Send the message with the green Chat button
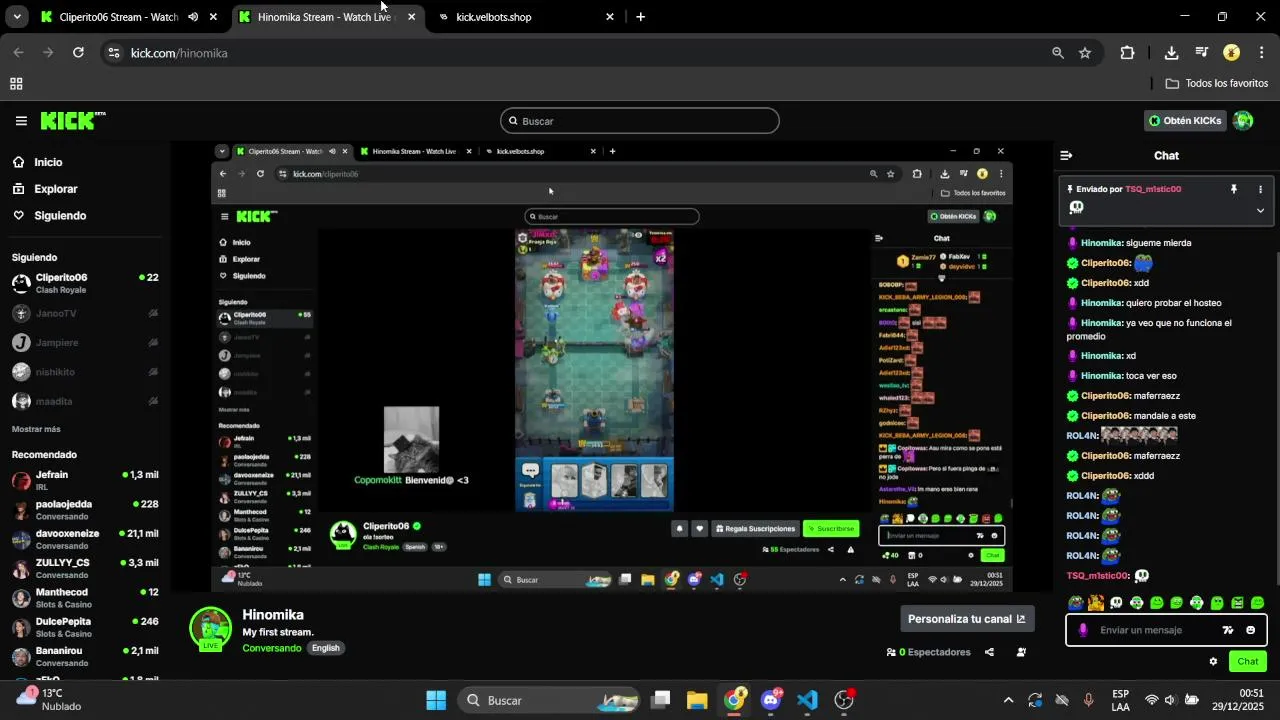The image size is (1280, 720). click(x=1248, y=661)
